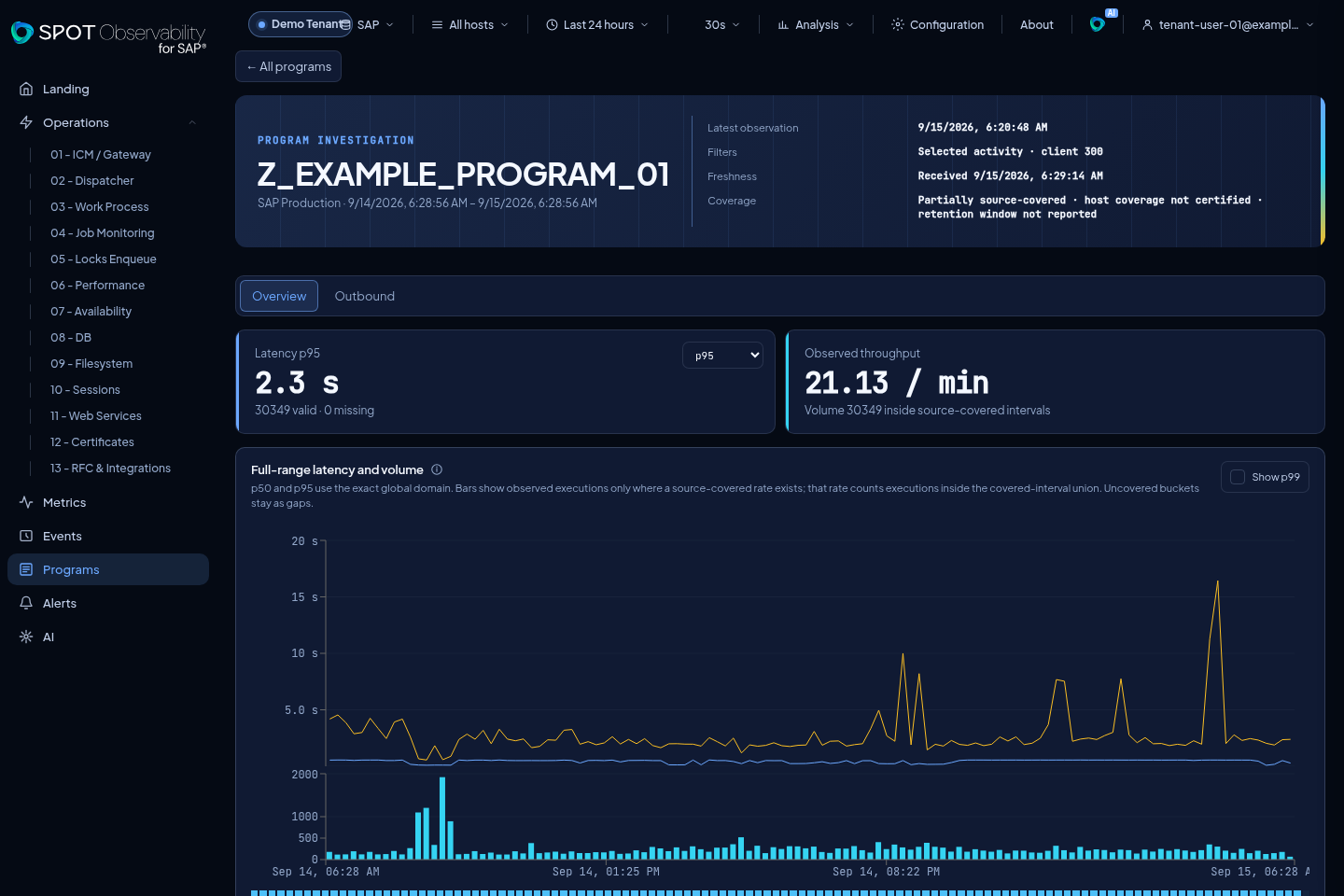The height and width of the screenshot is (896, 1344).
Task: Open 06 - Performance in the sidebar
Action: (x=98, y=285)
